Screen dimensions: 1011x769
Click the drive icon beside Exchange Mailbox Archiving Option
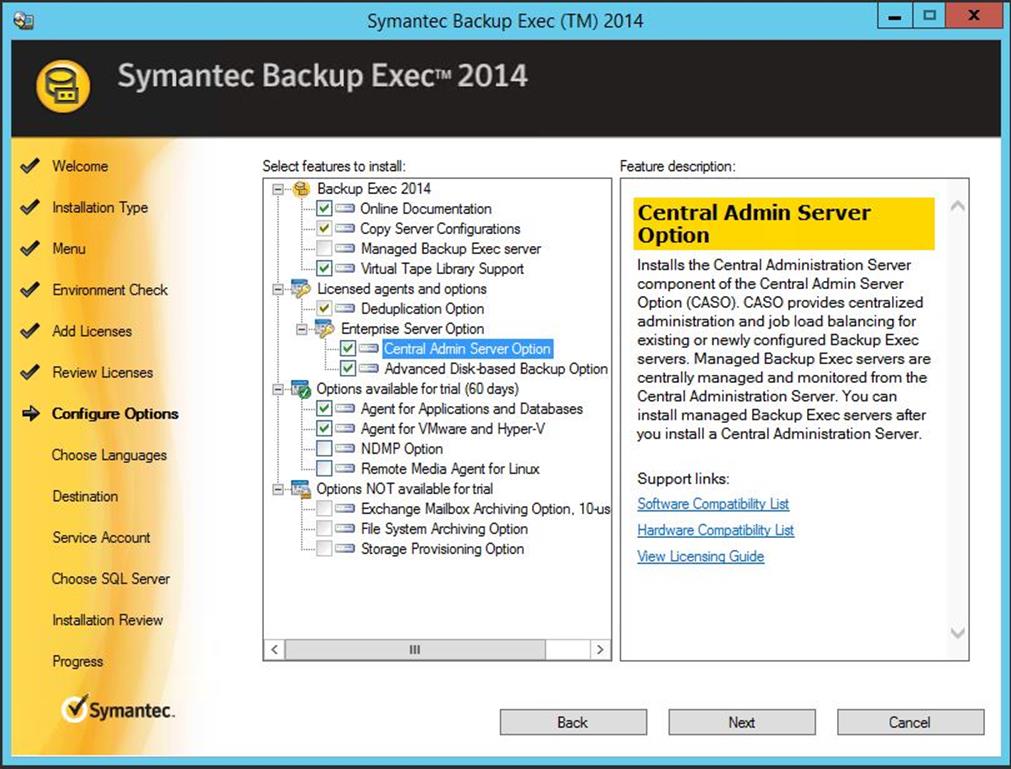pos(345,509)
